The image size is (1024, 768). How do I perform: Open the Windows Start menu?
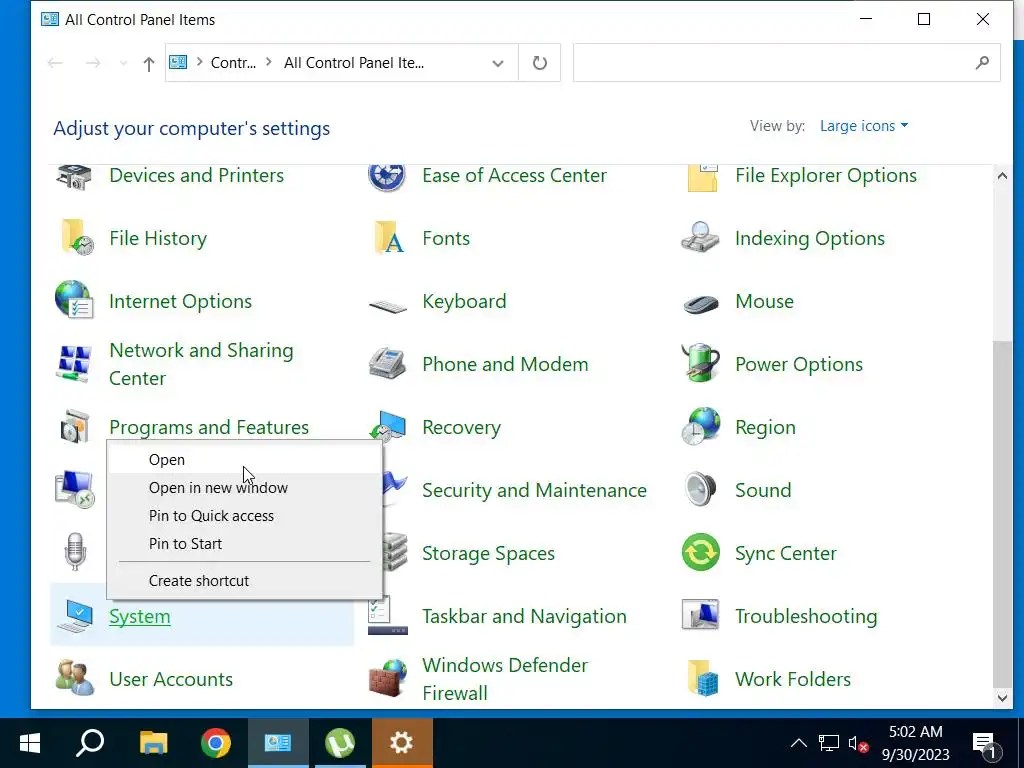(30, 743)
